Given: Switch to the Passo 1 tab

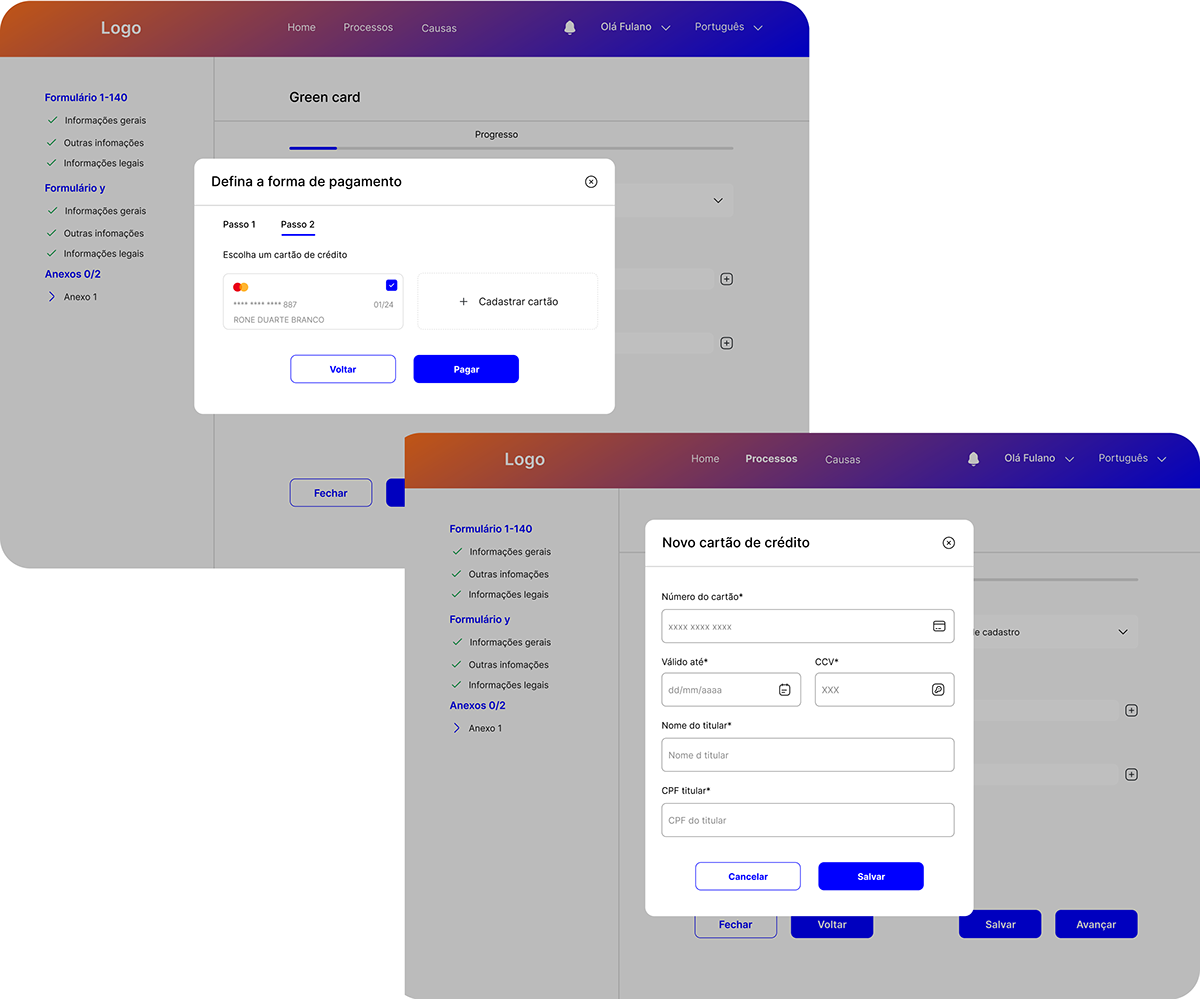Looking at the screenshot, I should 239,224.
